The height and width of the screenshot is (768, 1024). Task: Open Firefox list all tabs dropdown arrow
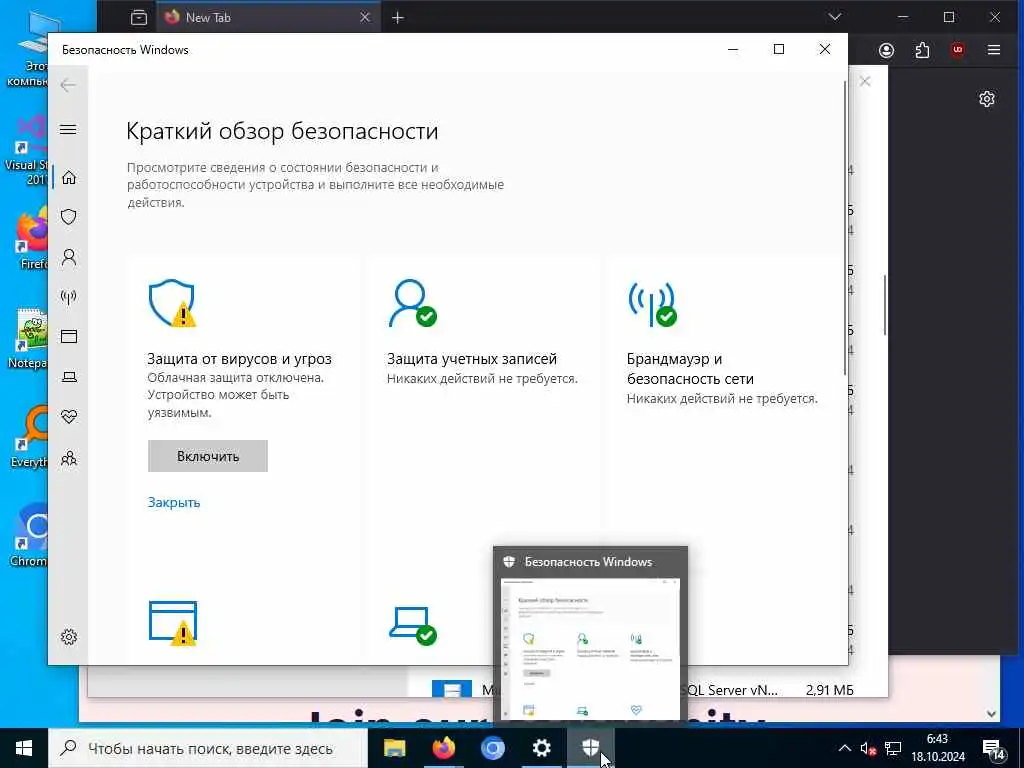tap(835, 17)
